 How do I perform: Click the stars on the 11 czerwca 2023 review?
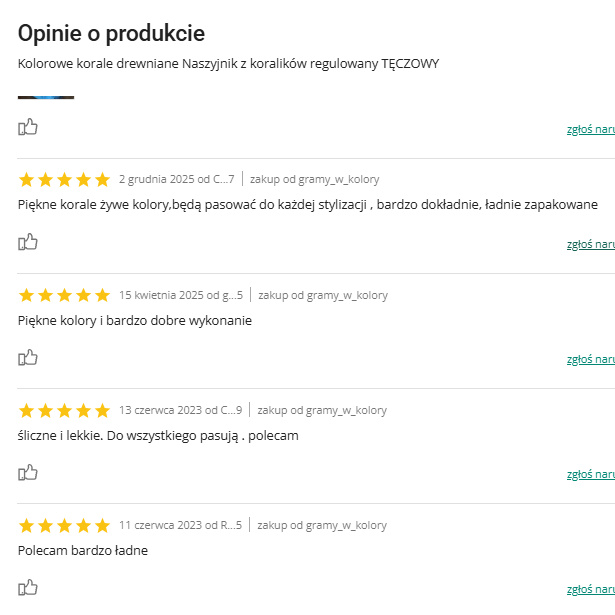tap(64, 525)
